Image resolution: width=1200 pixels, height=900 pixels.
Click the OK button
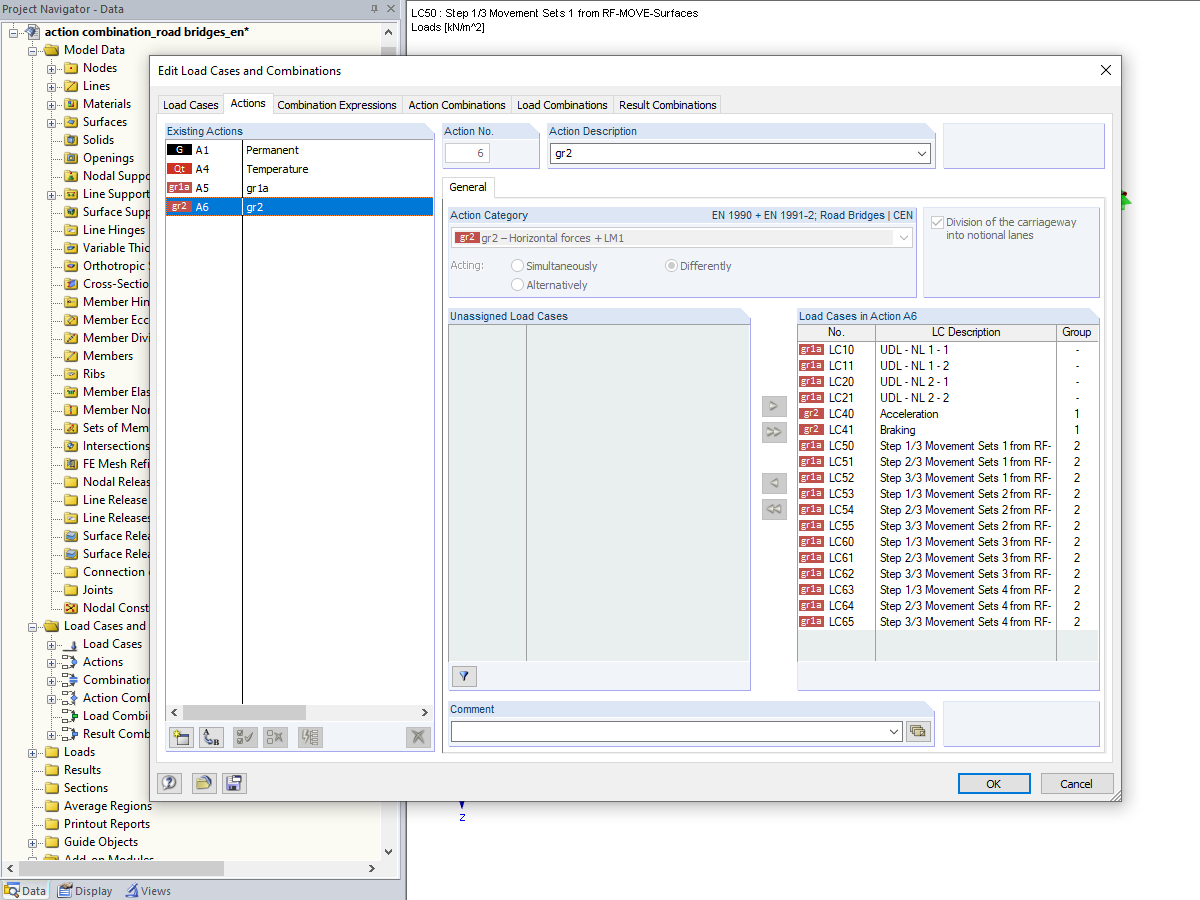(994, 783)
